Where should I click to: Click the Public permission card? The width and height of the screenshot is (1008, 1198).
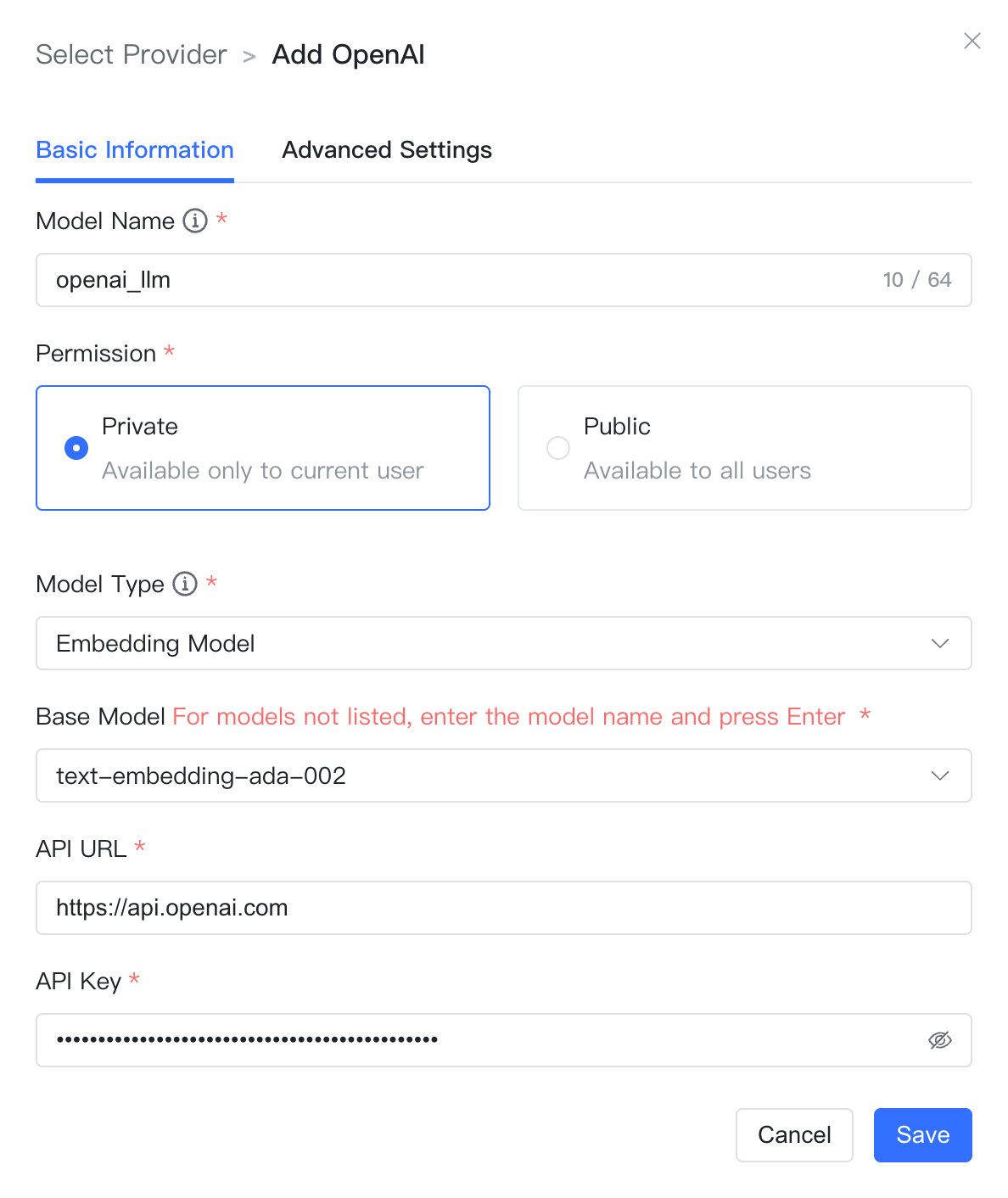point(745,448)
